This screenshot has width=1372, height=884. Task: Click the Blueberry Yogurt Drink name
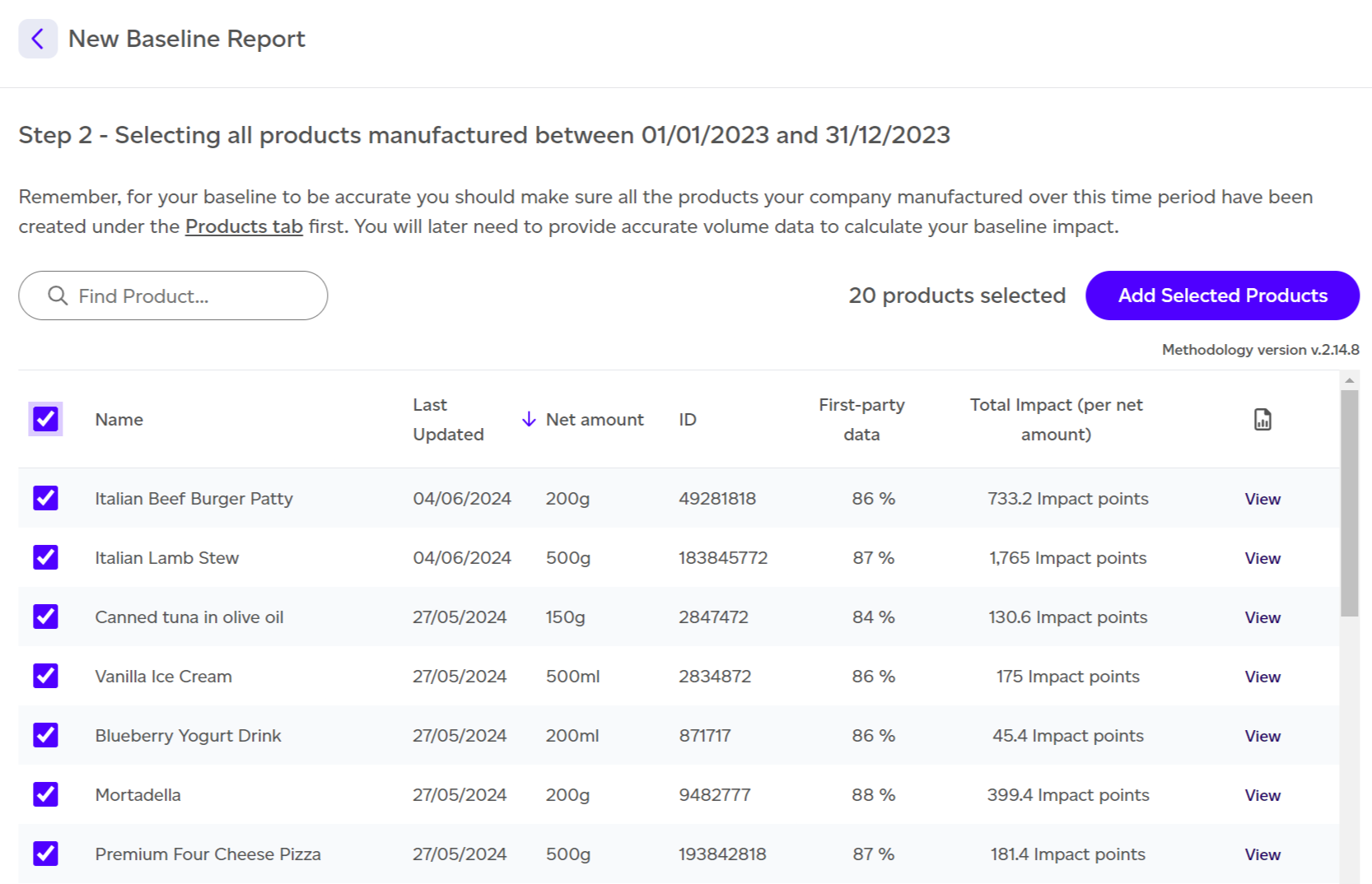(188, 736)
